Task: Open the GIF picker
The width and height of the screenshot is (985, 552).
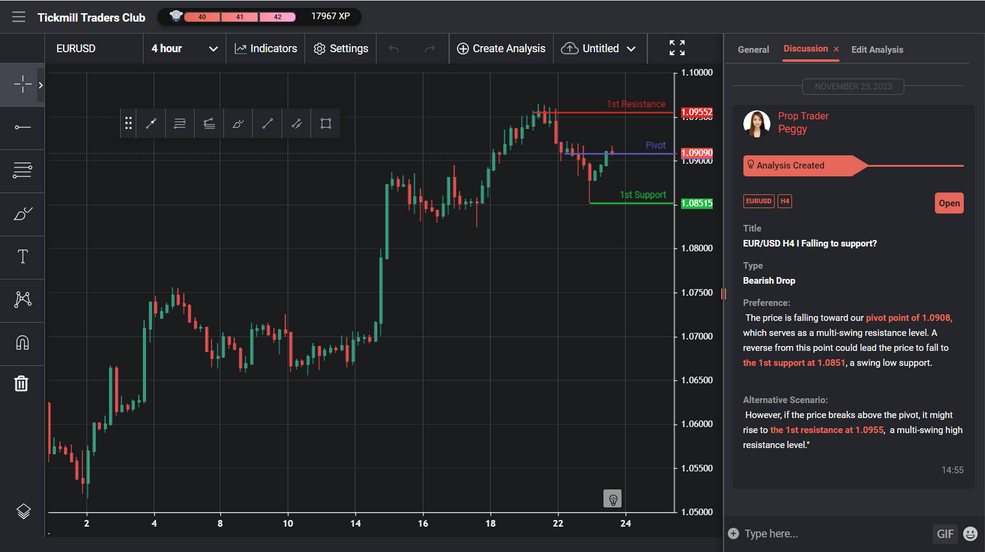Action: 945,534
